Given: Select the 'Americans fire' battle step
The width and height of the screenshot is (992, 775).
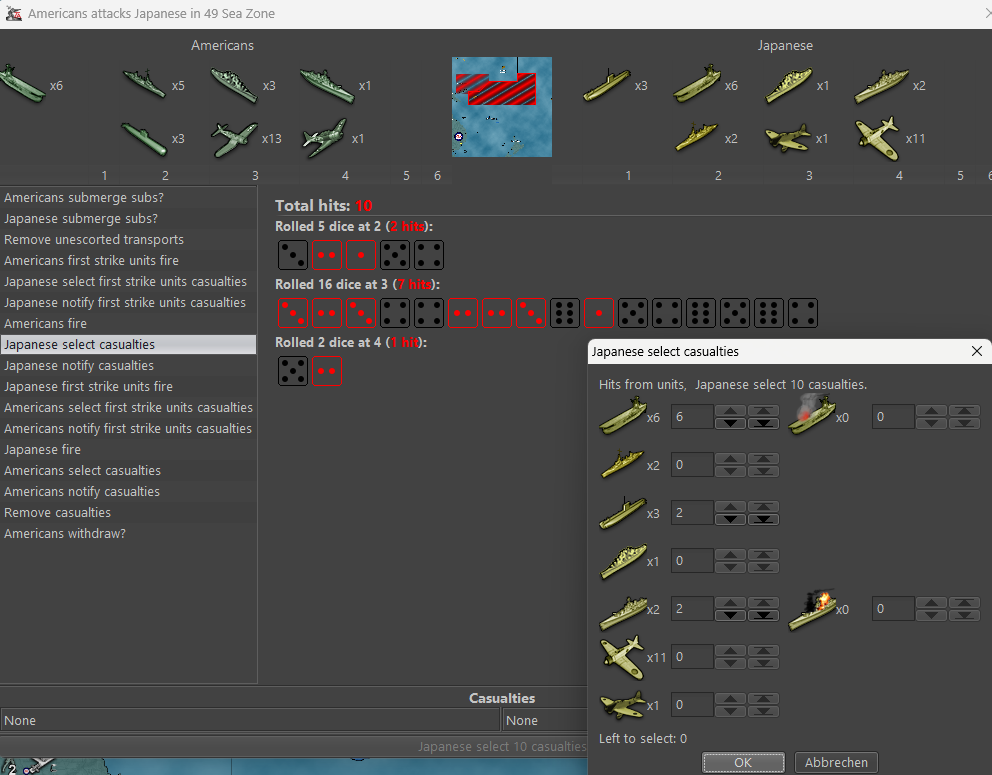Looking at the screenshot, I should [x=46, y=324].
